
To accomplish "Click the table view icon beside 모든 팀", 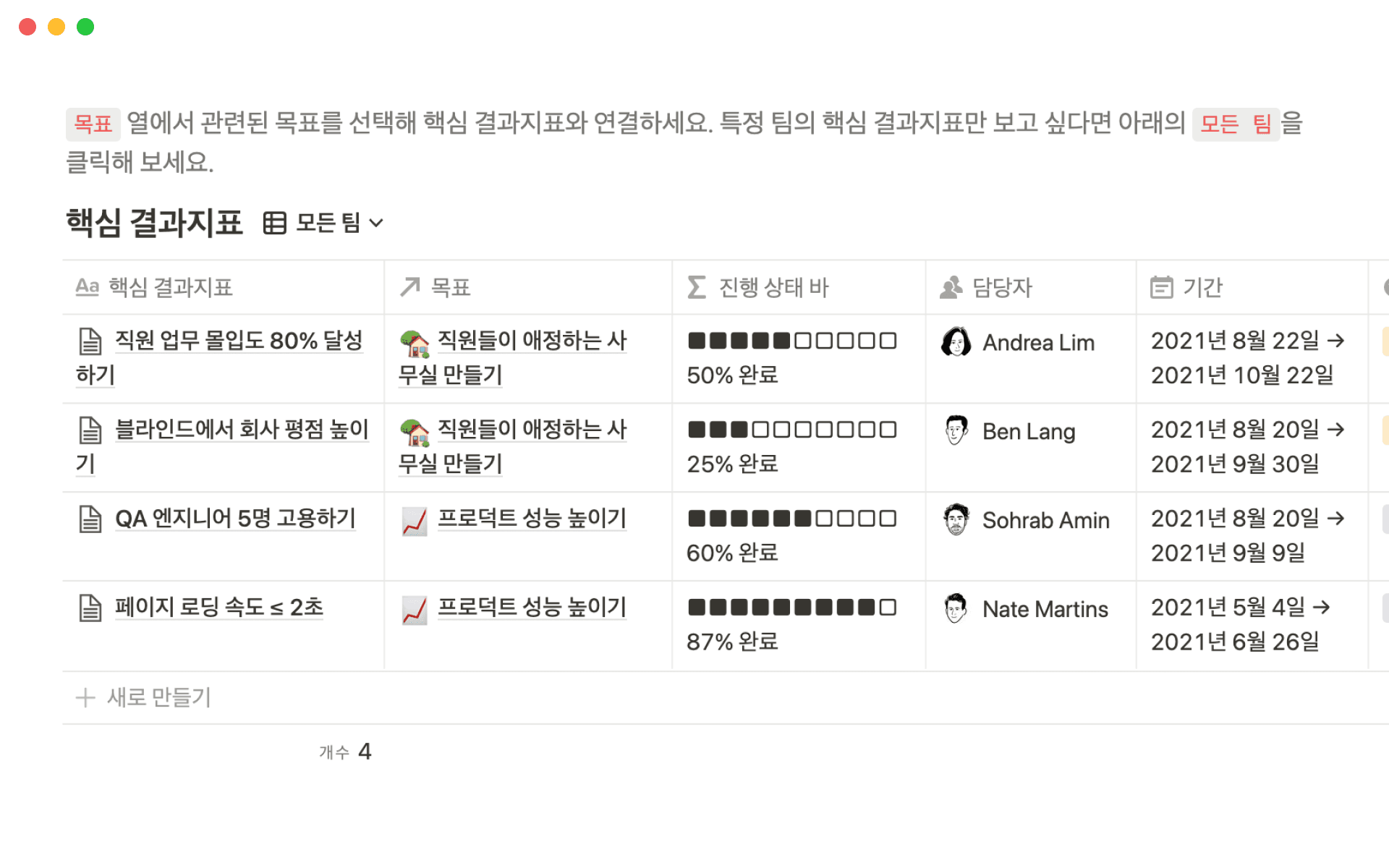I will pyautogui.click(x=275, y=223).
